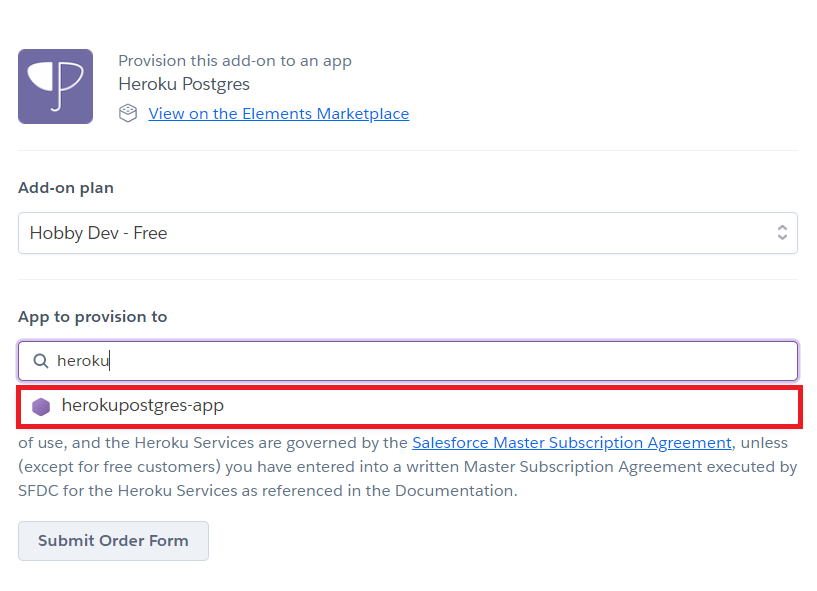Click the Provision this add-on heading text
The width and height of the screenshot is (817, 591).
click(x=235, y=61)
